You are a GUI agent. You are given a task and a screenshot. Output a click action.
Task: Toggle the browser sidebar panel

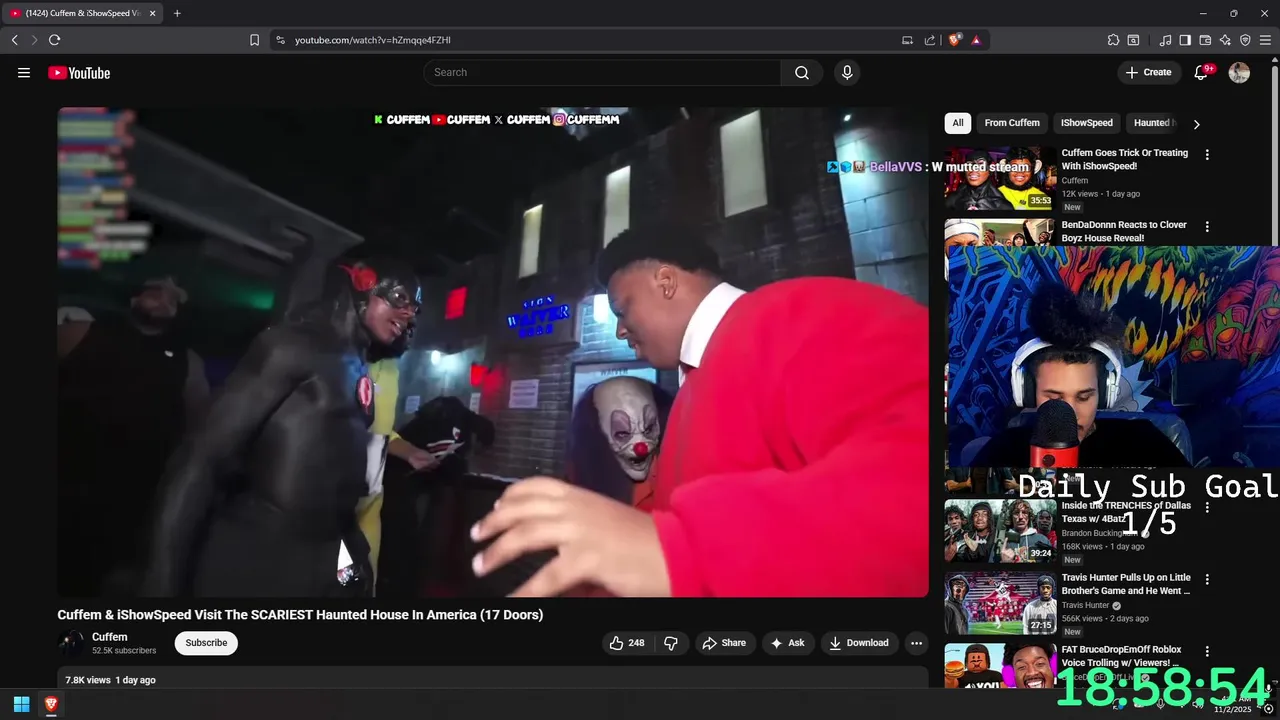1185,40
